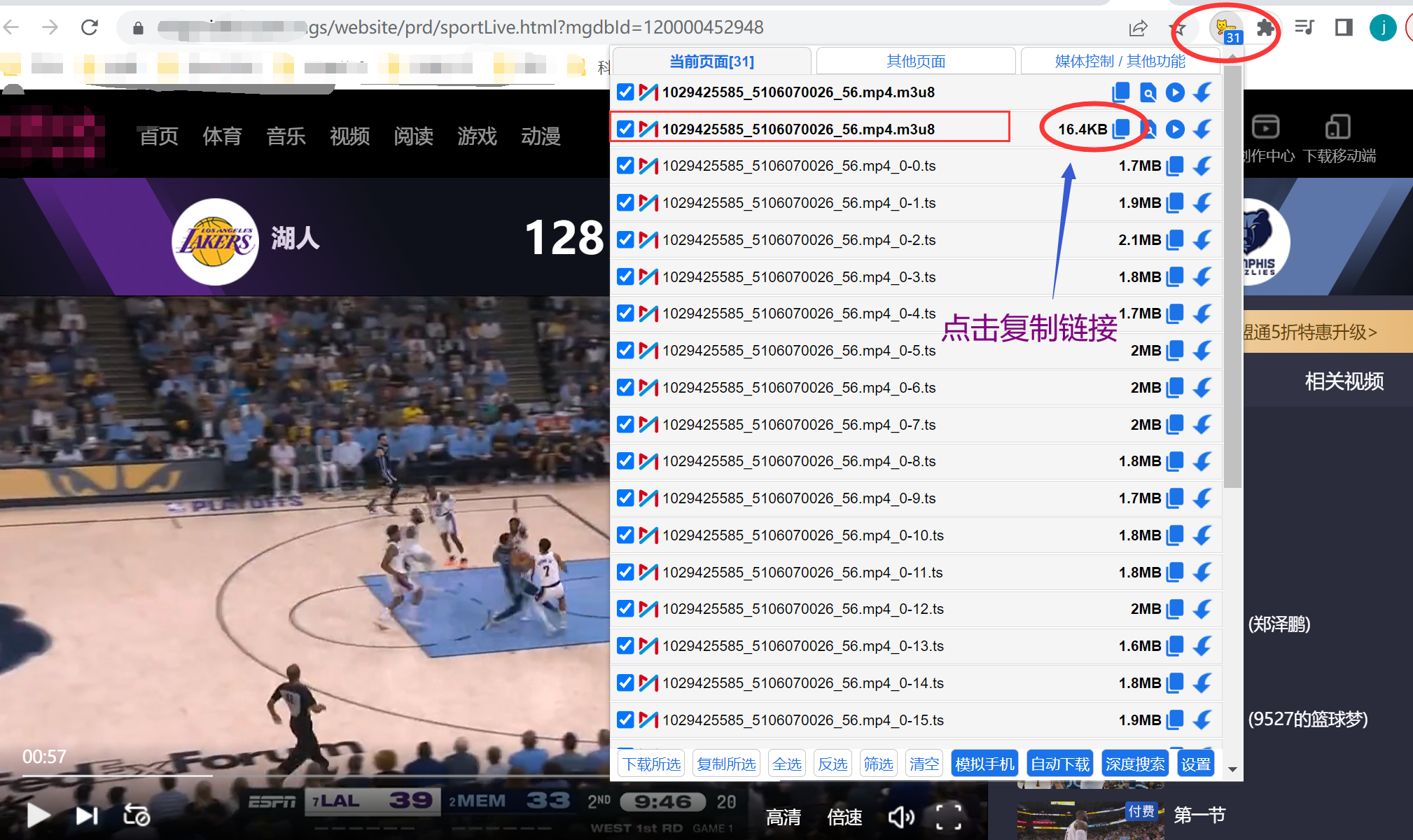Viewport: 1413px width, 840px height.
Task: Copy link for the mp4_0-5.ts file
Action: point(1175,350)
